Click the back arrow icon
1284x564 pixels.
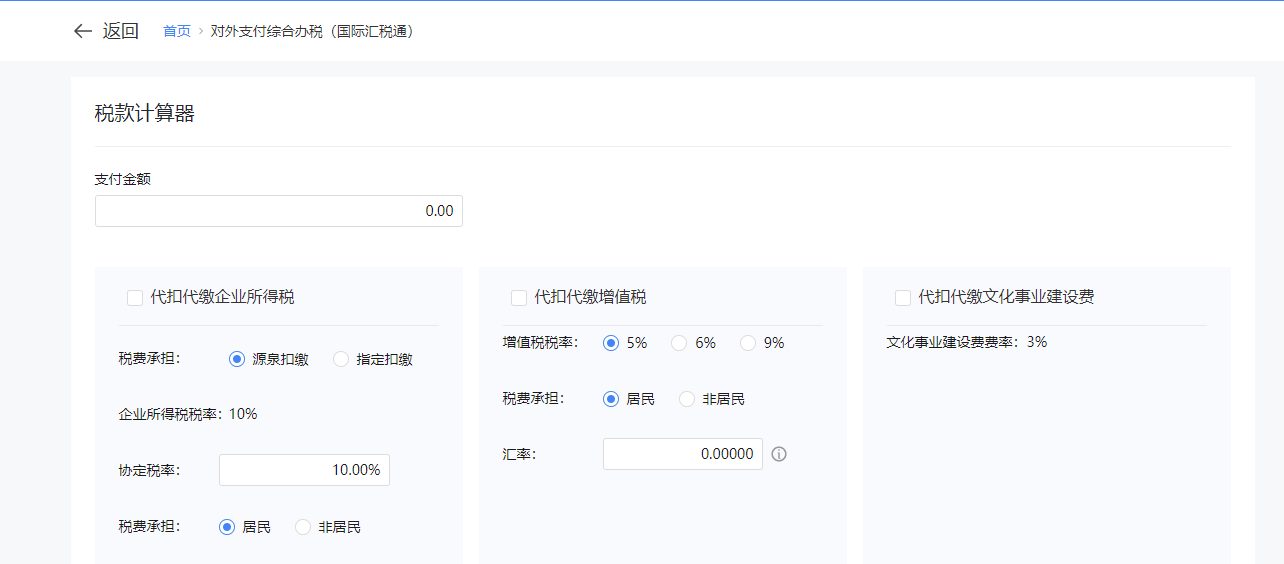[82, 31]
